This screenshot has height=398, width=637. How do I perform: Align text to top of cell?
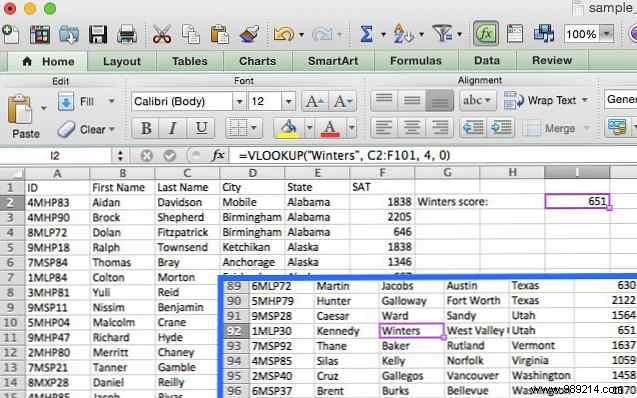pos(384,100)
